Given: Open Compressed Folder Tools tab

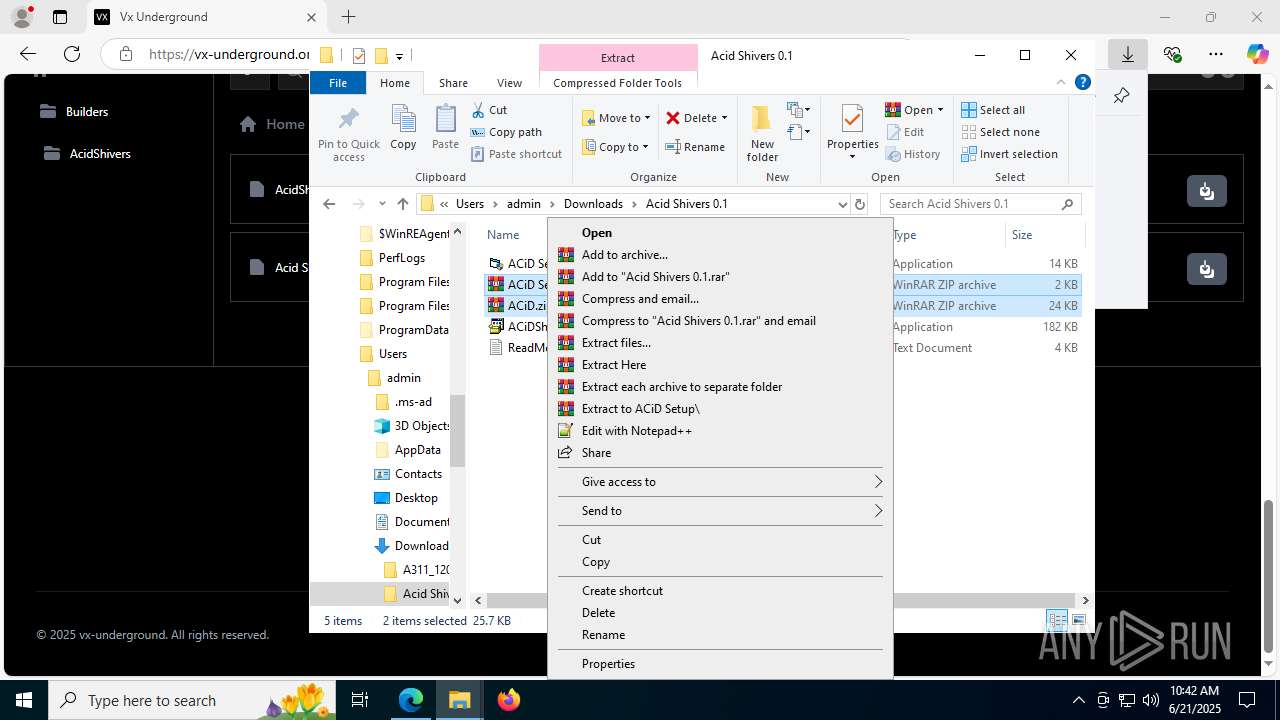Looking at the screenshot, I should [x=617, y=83].
